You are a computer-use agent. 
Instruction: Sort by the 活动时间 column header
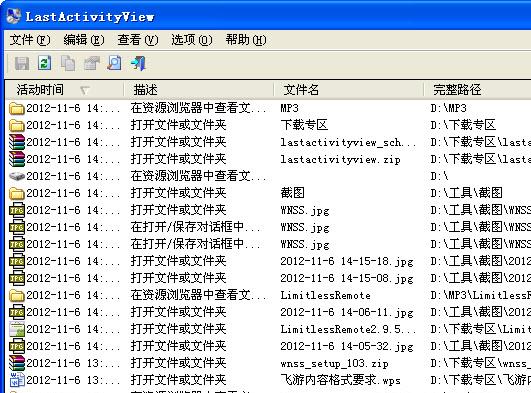[64, 90]
